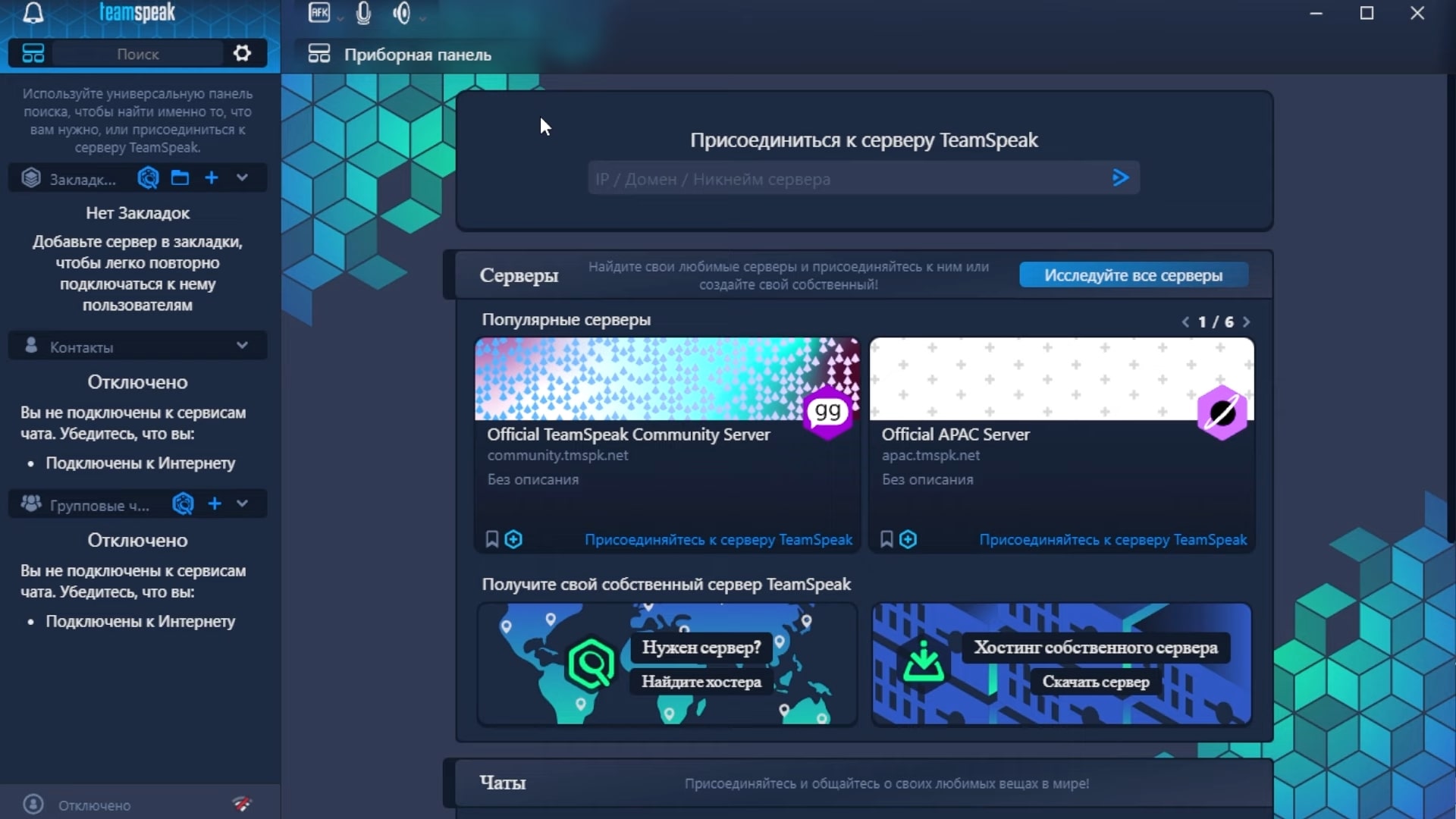
Task: Click apac.tmspk.net address text
Action: [930, 456]
